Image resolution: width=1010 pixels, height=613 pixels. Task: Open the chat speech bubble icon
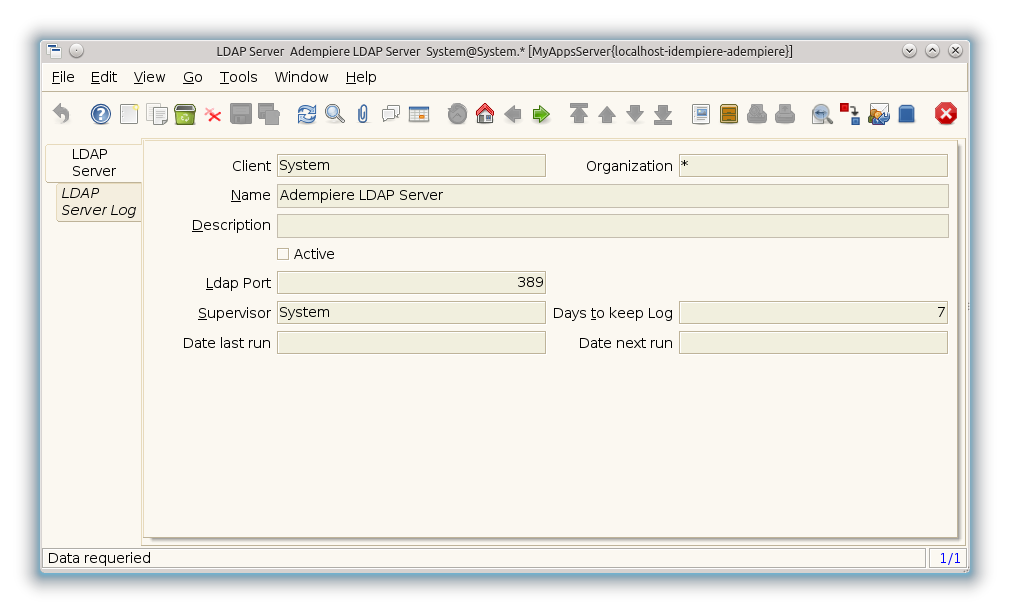click(x=391, y=114)
